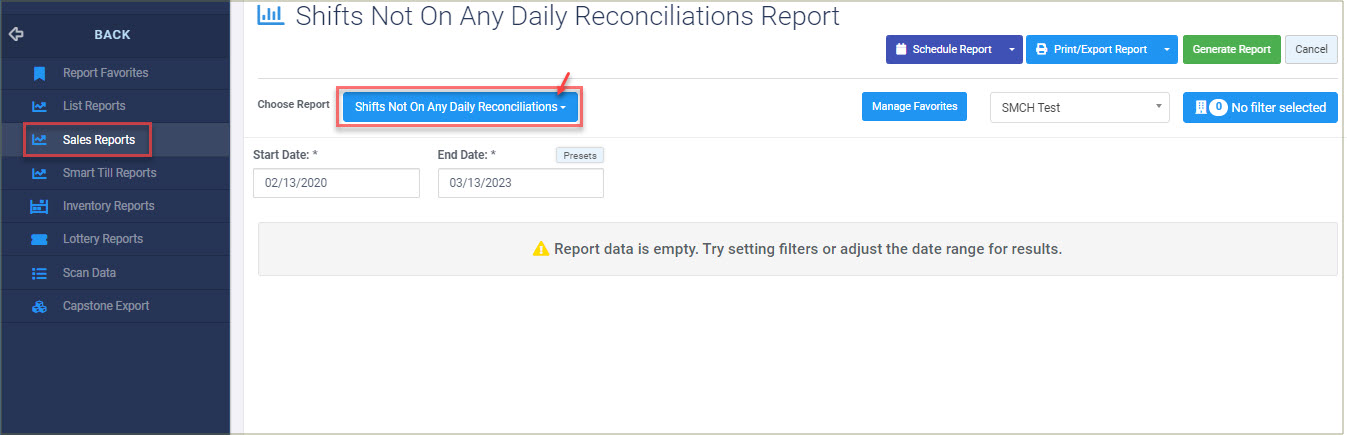
Task: Click the No filter selected button
Action: pos(1260,107)
